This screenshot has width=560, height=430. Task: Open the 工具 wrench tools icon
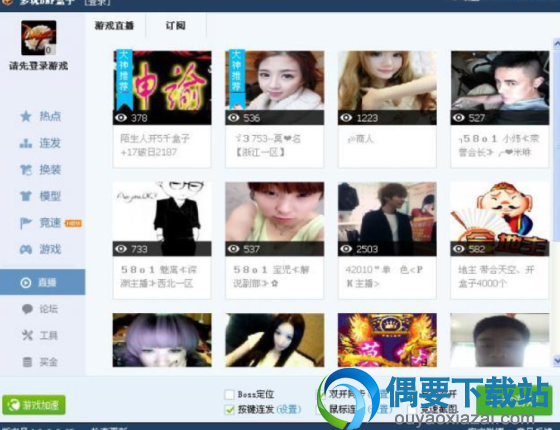point(27,335)
